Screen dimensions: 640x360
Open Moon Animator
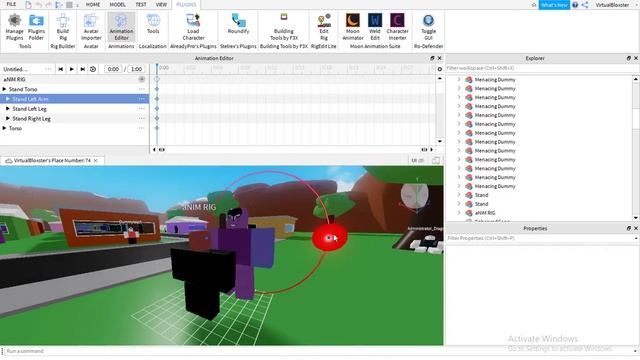[353, 27]
